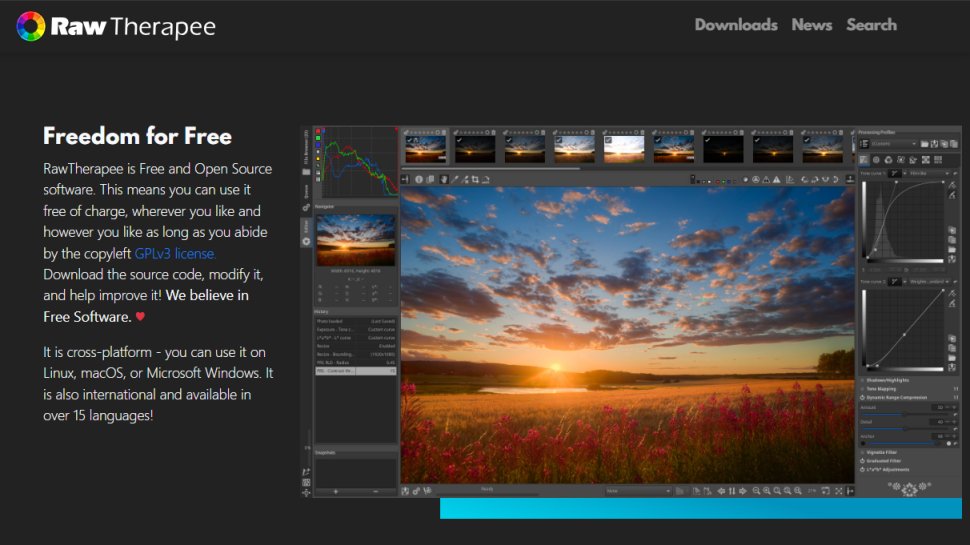Select the bright overexposed thumbnail in filmstrip
Screen dimensions: 970x545
(x=624, y=149)
